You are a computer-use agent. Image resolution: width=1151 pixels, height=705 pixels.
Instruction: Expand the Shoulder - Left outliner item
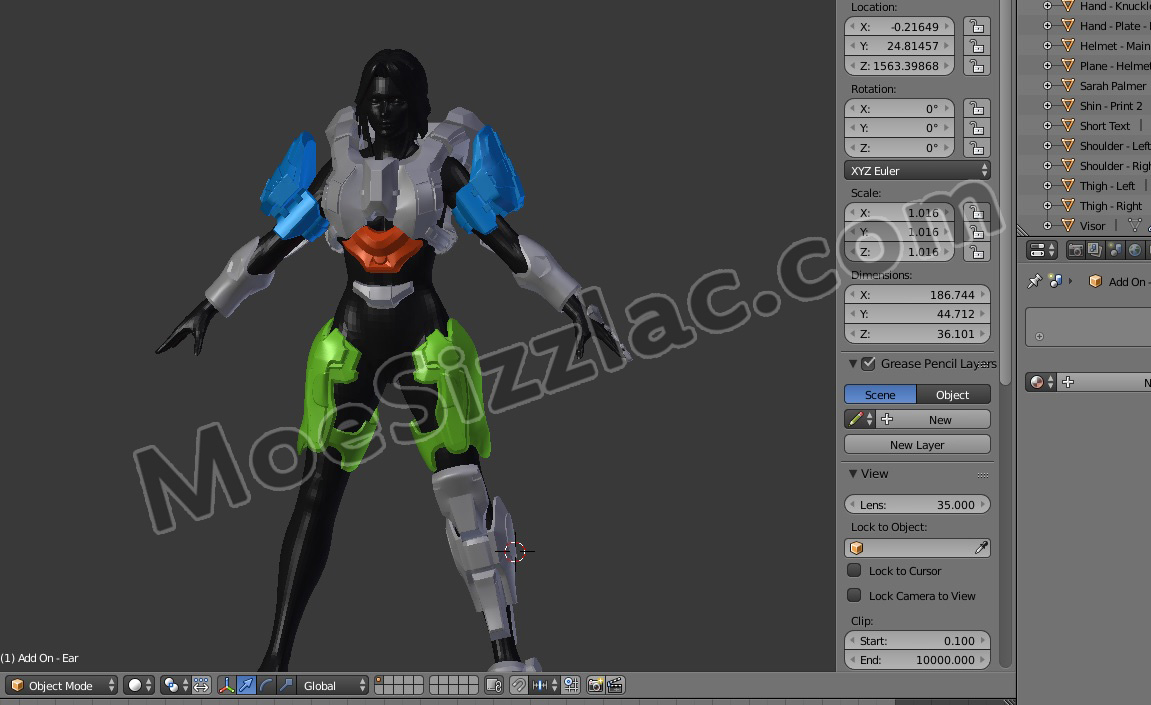click(1047, 145)
